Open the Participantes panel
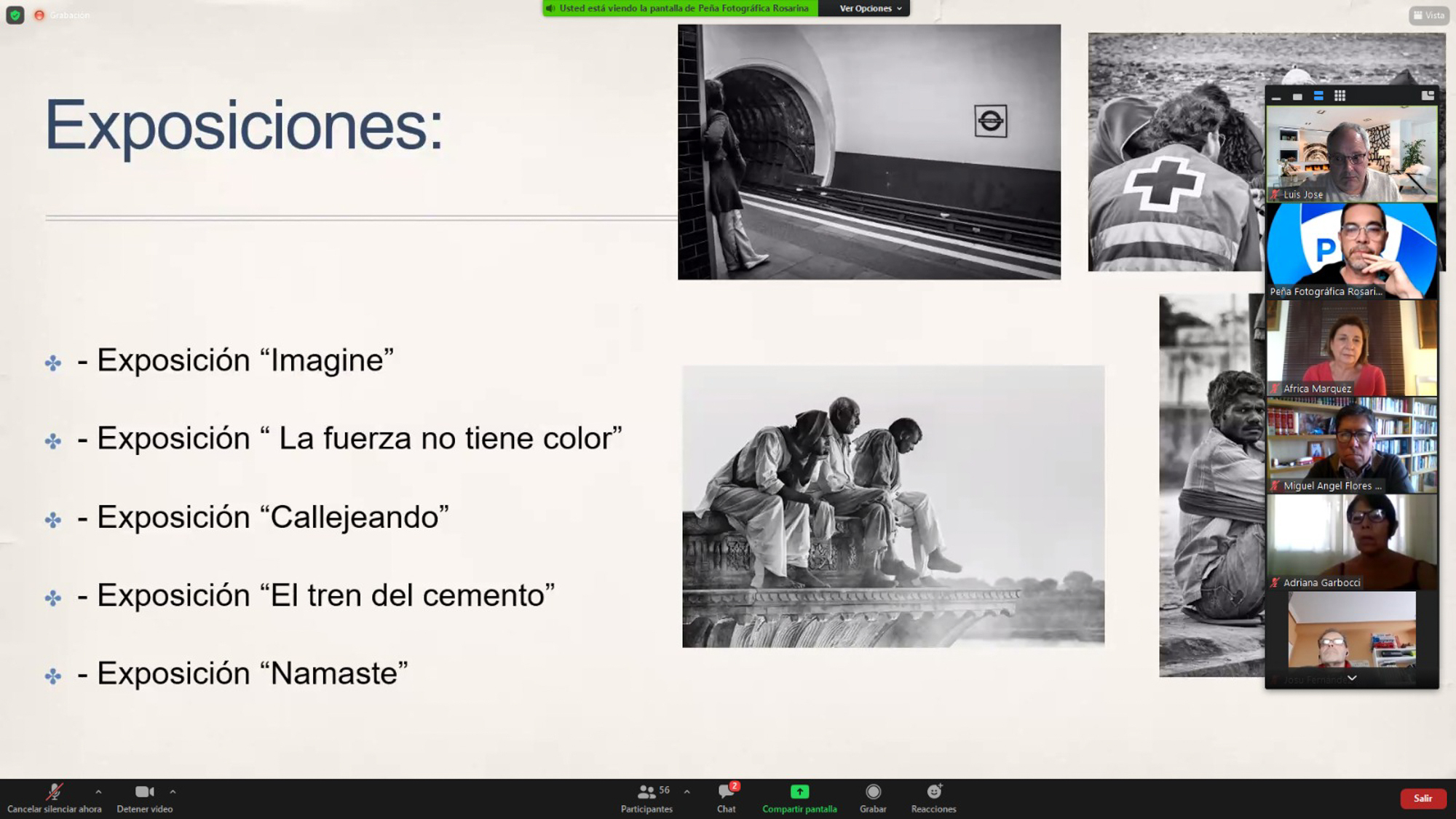Screen dimensions: 1456x819 [x=646, y=798]
